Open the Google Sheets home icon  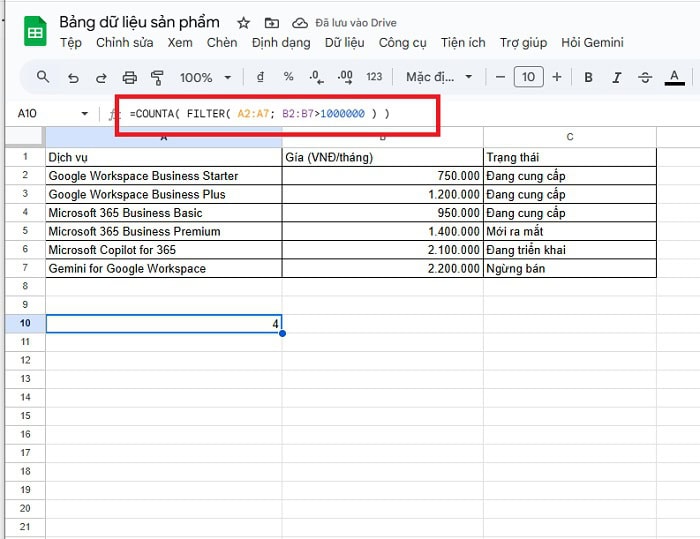[35, 31]
